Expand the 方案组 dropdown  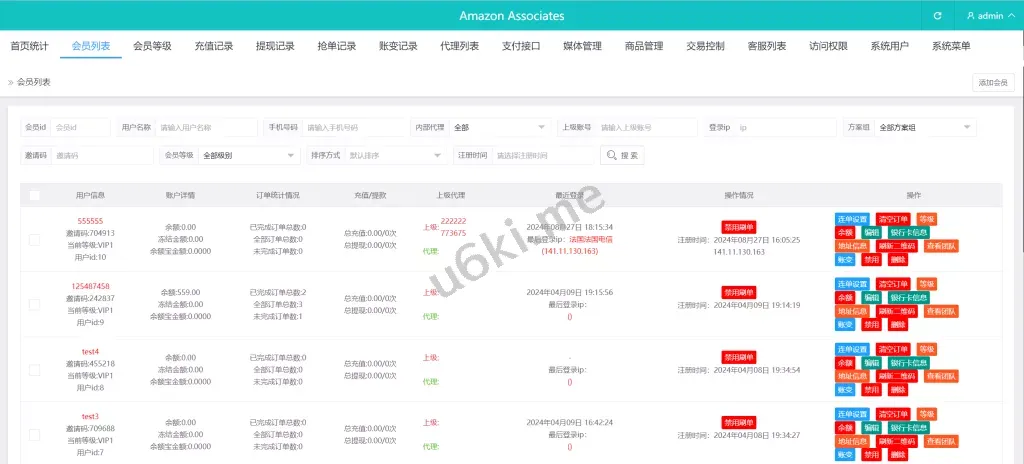tap(925, 128)
